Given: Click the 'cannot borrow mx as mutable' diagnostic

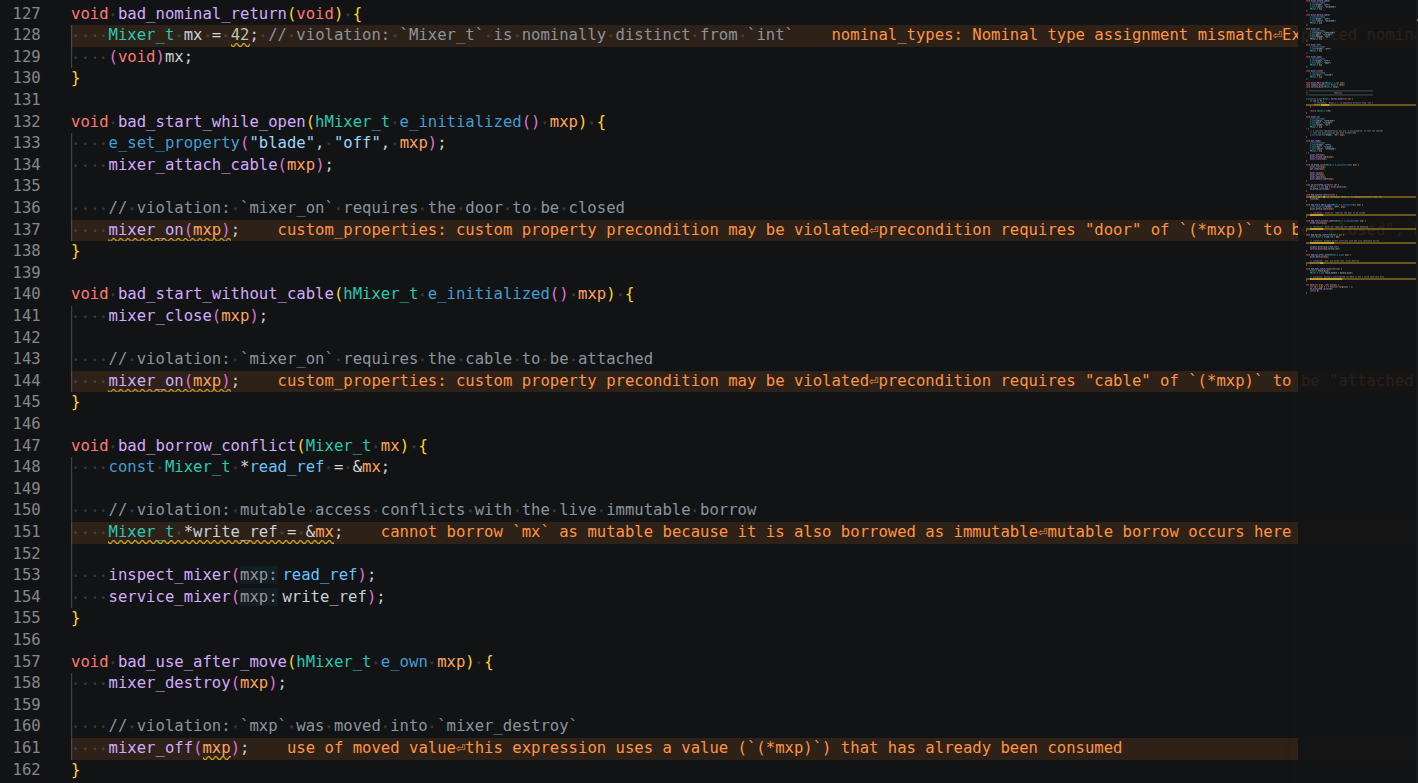Looking at the screenshot, I should point(836,532).
